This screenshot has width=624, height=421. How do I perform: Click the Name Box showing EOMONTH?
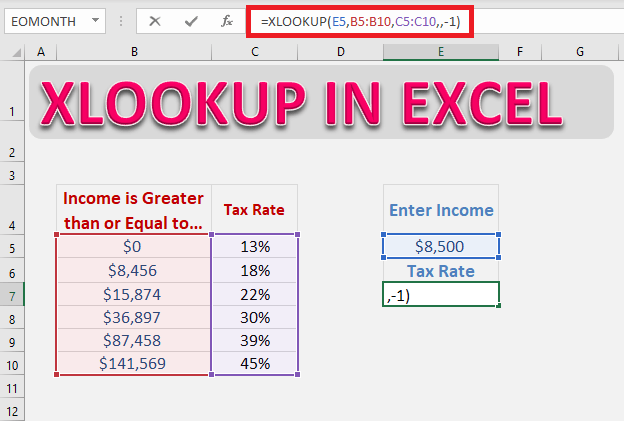pos(55,21)
